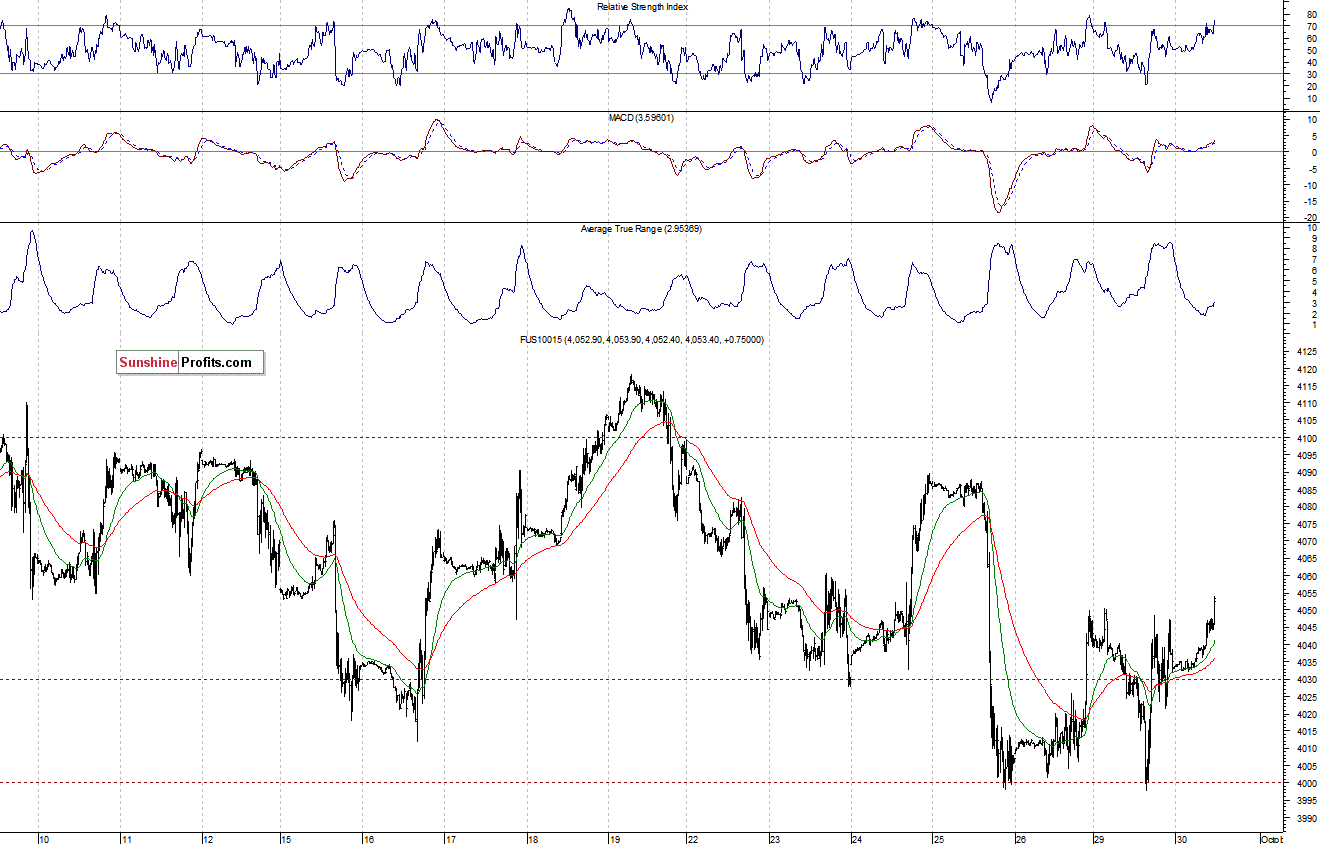Image resolution: width=1320 pixels, height=844 pixels.
Task: Click the FUS10015 price chart title
Action: (x=641, y=340)
